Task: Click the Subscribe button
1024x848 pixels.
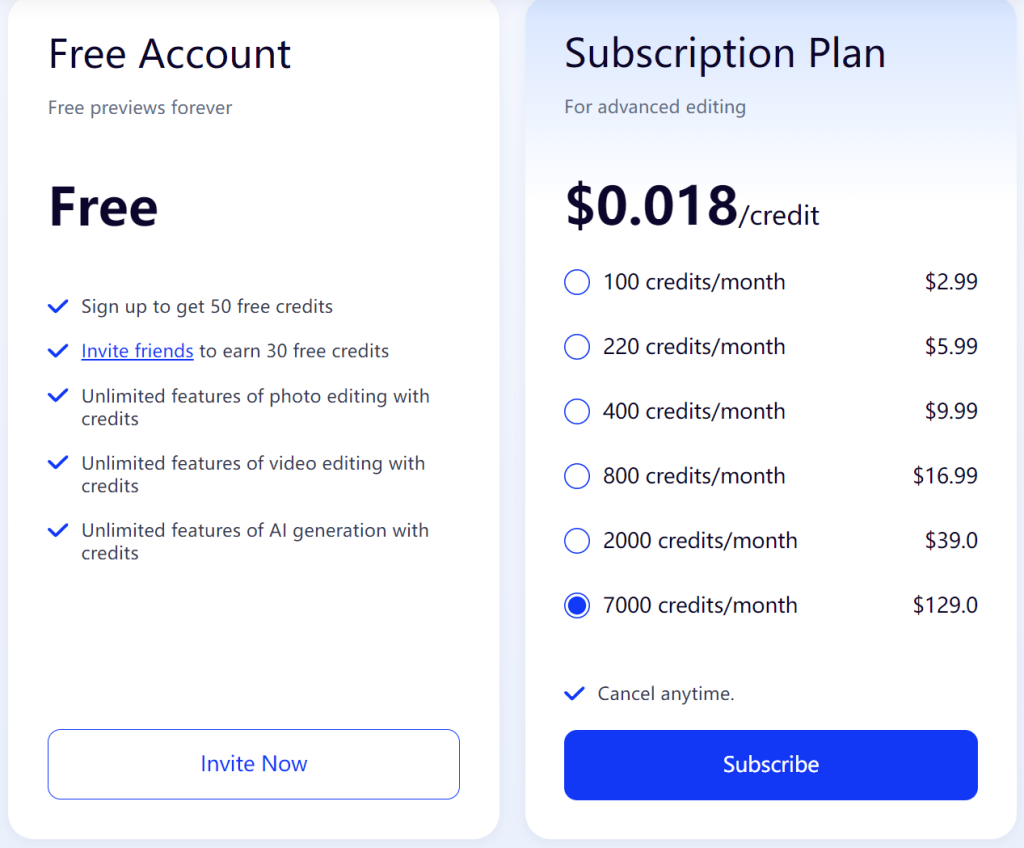Action: coord(770,764)
